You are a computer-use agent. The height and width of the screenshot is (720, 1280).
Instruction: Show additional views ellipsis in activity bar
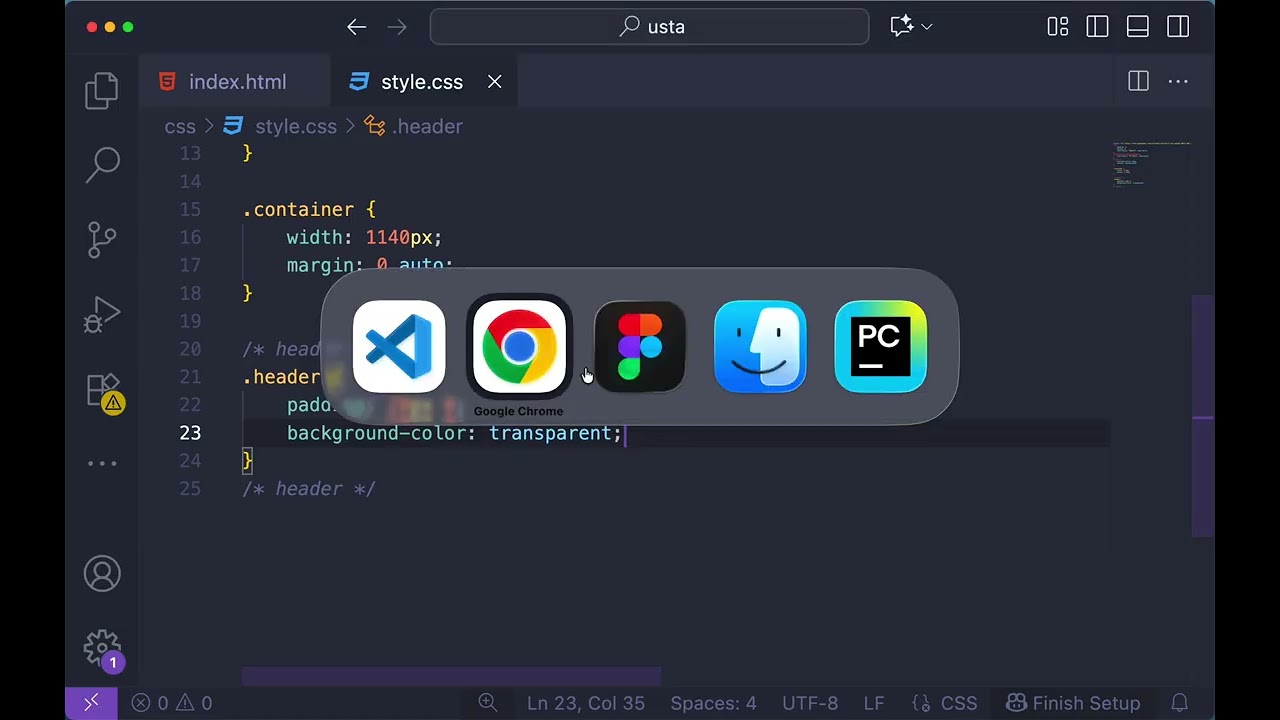pyautogui.click(x=102, y=463)
